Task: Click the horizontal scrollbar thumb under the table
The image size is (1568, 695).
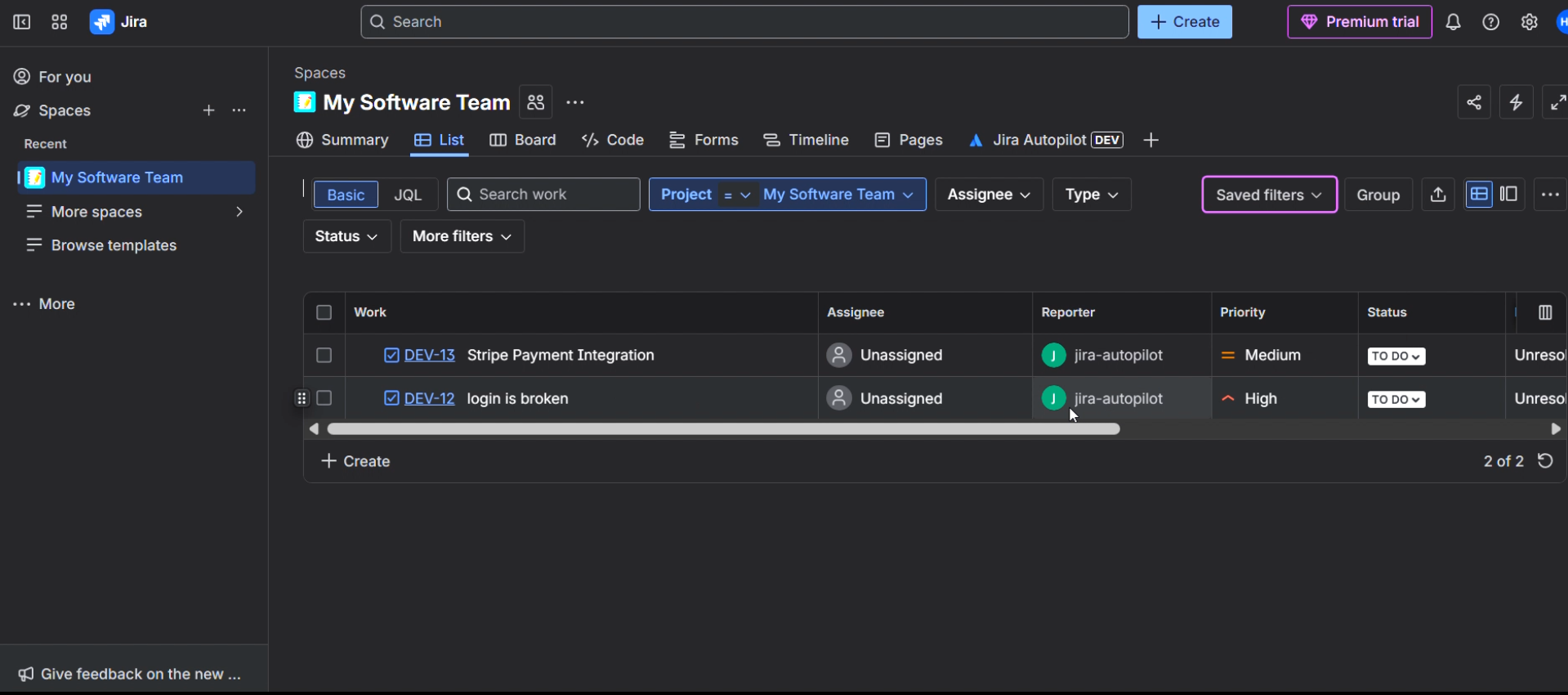Action: [x=723, y=429]
